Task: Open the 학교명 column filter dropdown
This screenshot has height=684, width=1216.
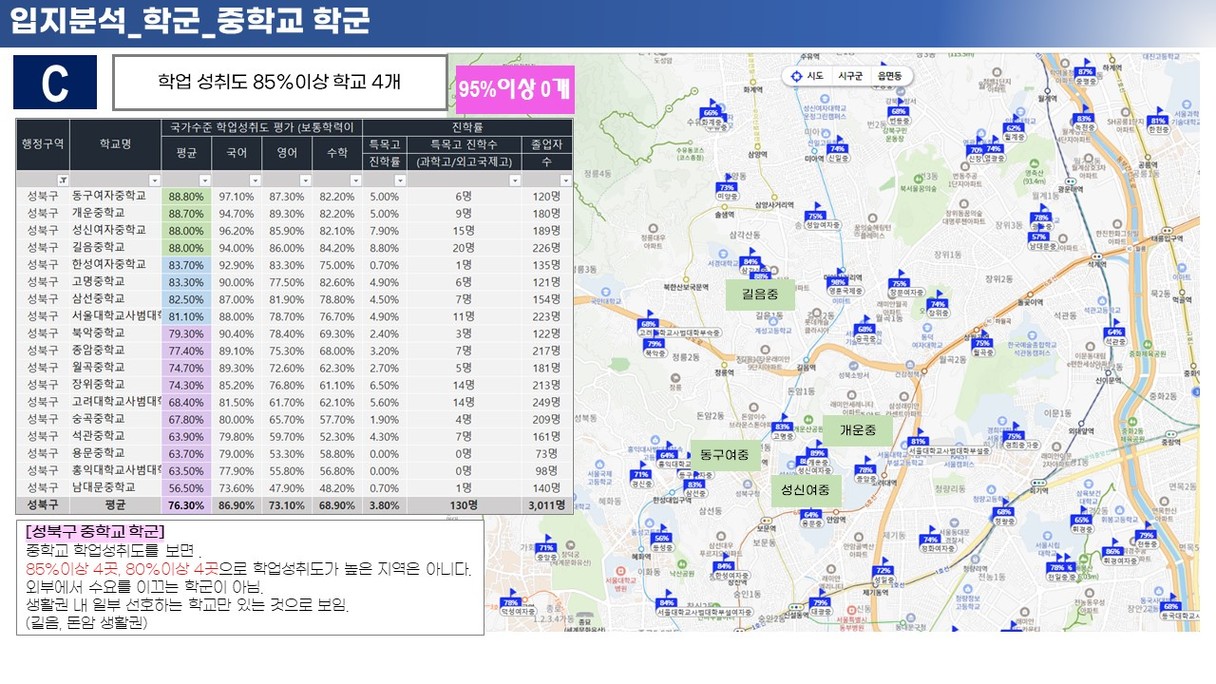Action: 153,181
